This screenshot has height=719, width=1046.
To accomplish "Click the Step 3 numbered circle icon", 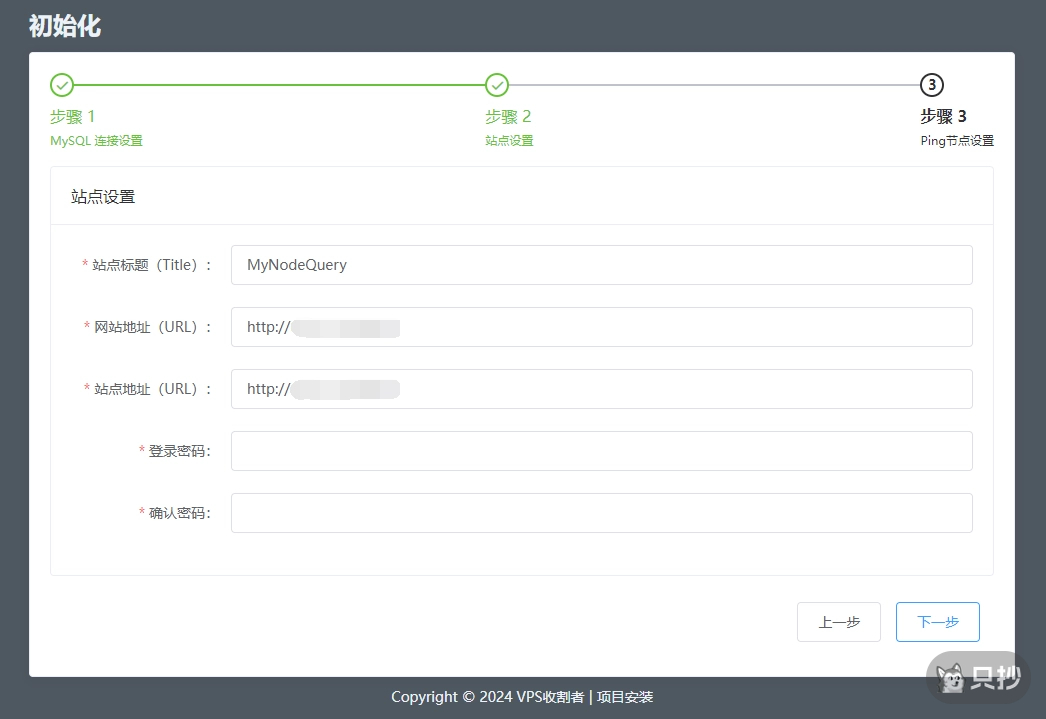I will 932,85.
